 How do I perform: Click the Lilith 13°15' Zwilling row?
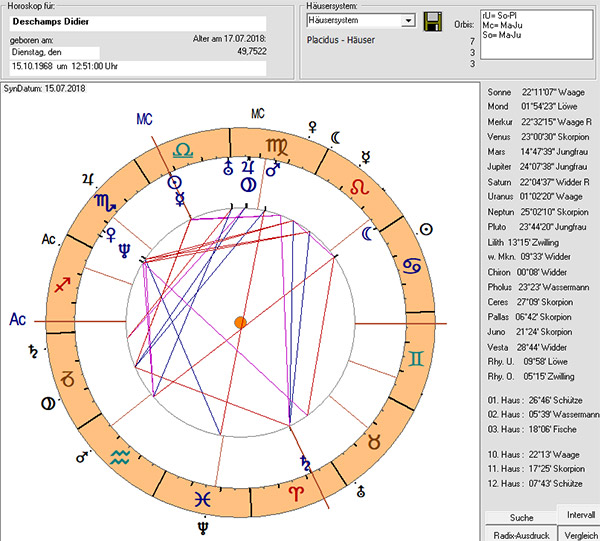tap(523, 243)
